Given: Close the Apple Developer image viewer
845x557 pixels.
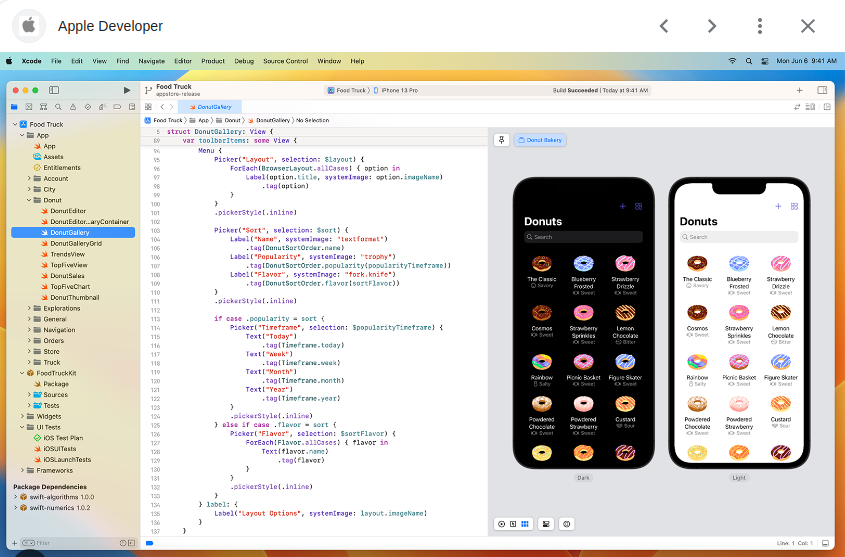Looking at the screenshot, I should click(807, 26).
